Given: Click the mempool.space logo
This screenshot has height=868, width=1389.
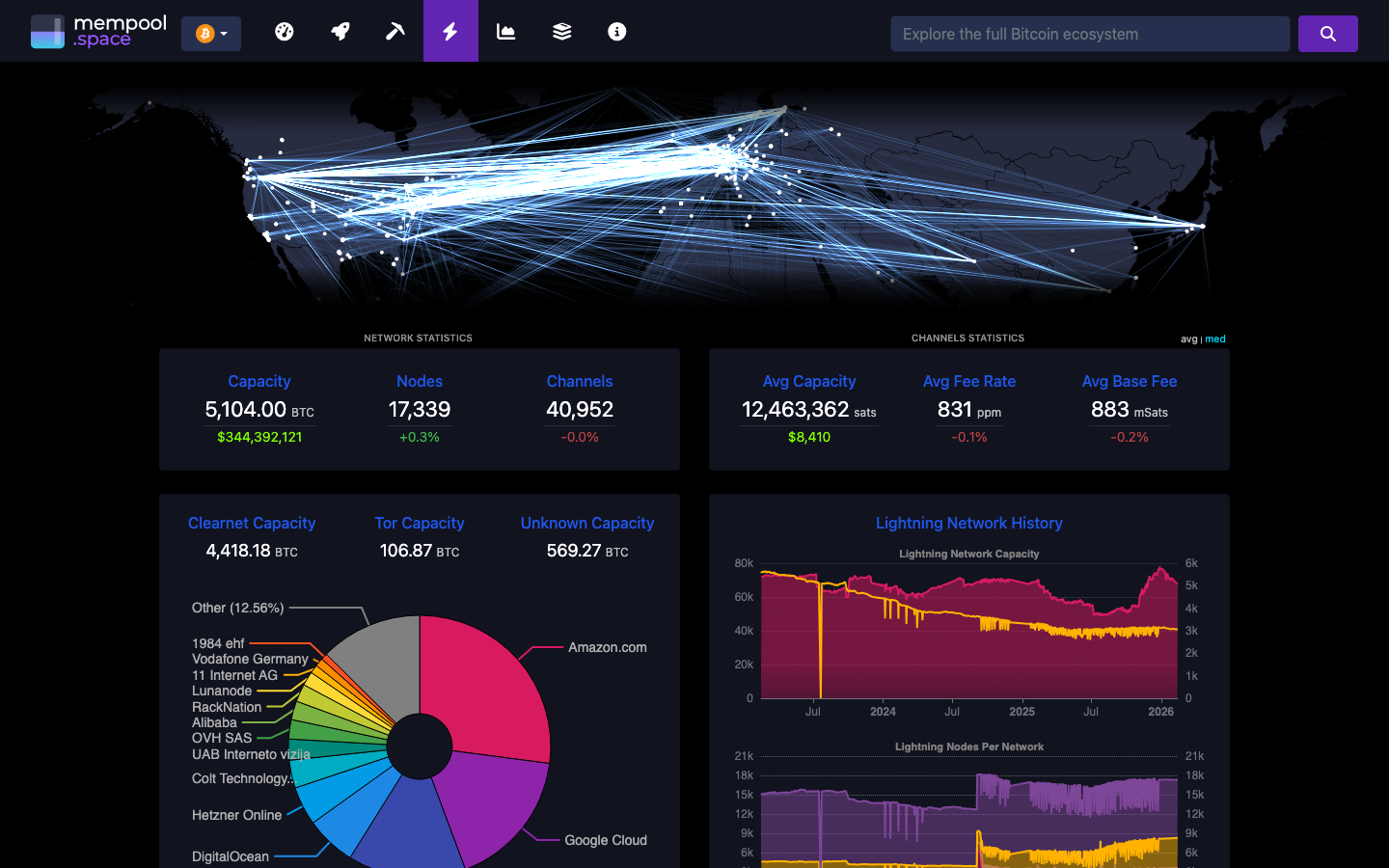Looking at the screenshot, I should (x=97, y=31).
